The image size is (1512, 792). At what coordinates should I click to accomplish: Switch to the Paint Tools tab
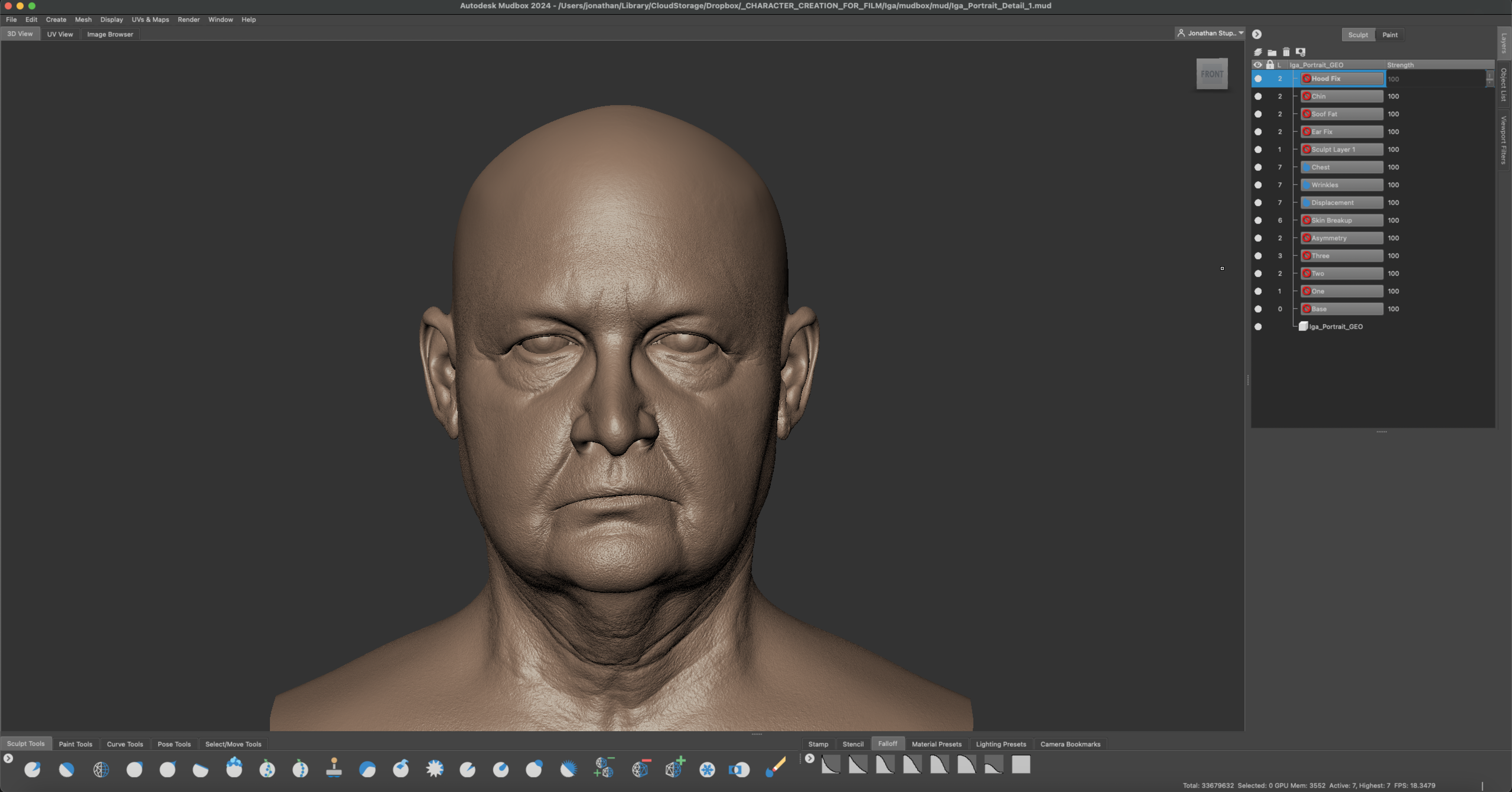75,744
